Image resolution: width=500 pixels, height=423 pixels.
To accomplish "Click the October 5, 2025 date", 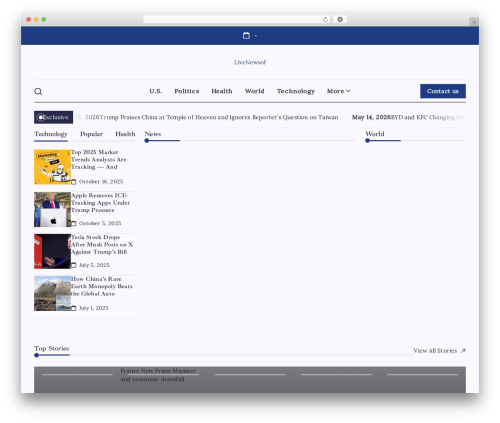I will pyautogui.click(x=100, y=223).
